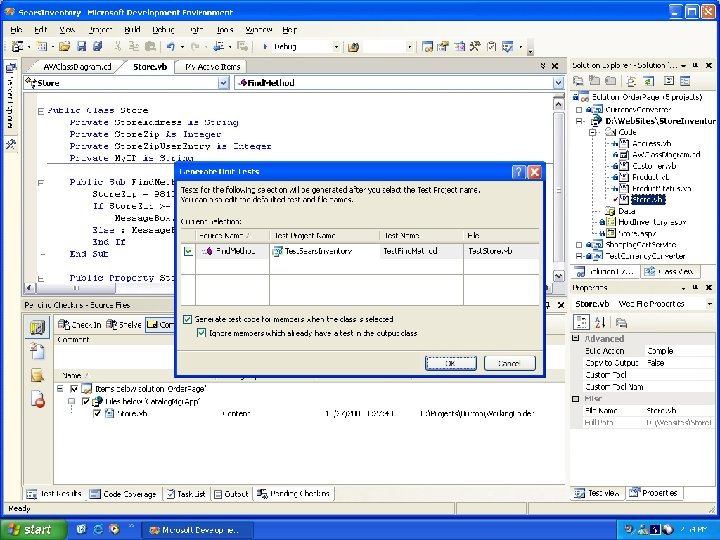Switch to the Code Coverage tab
The width and height of the screenshot is (720, 540).
tap(123, 494)
